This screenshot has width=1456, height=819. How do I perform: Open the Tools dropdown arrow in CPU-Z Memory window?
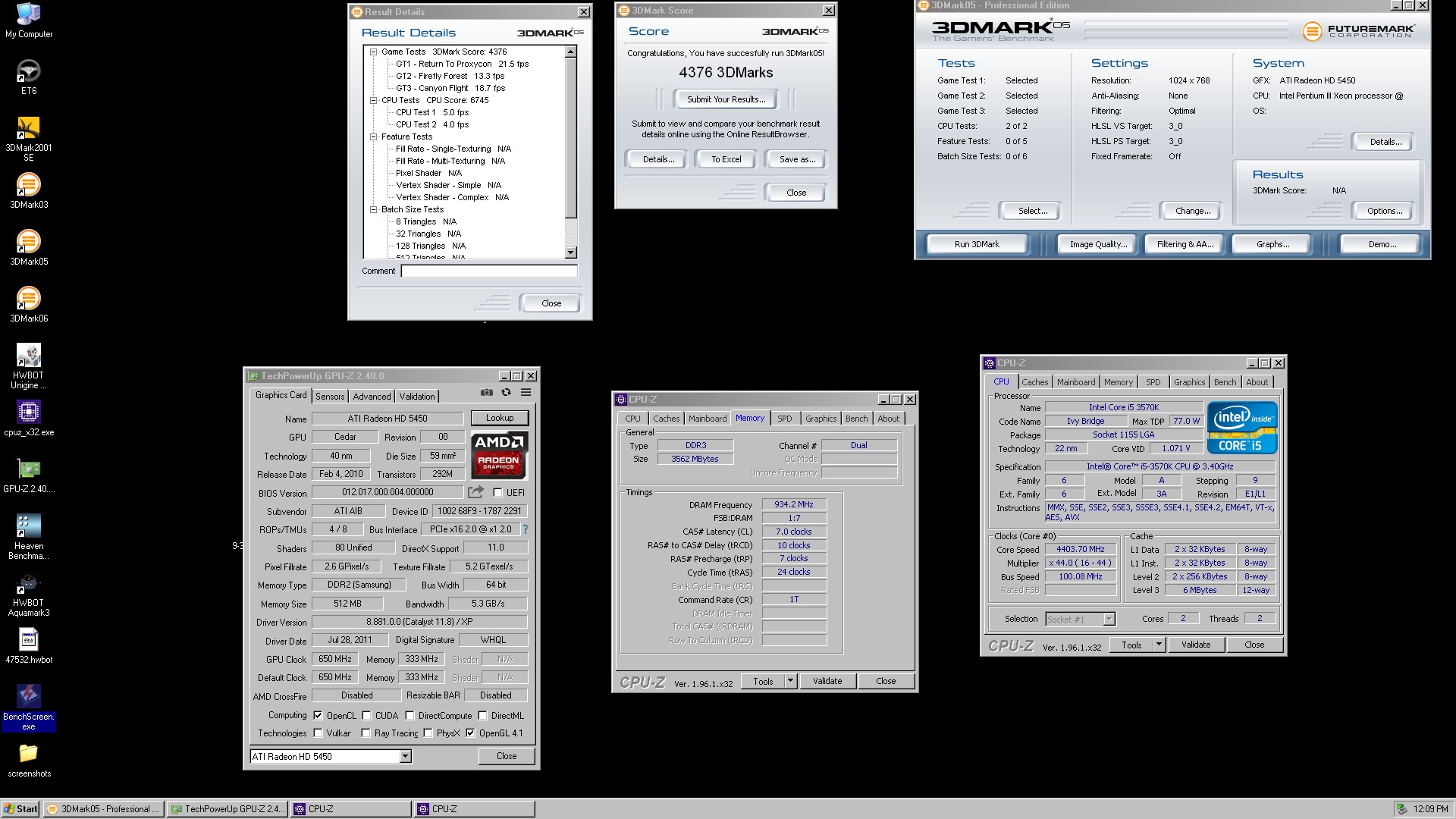pyautogui.click(x=790, y=681)
